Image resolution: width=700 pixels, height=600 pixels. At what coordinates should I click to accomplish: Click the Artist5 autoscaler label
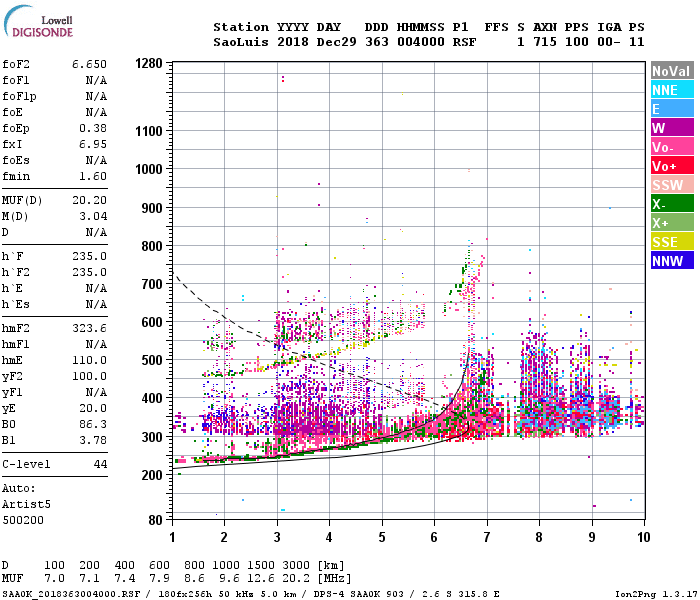point(26,504)
